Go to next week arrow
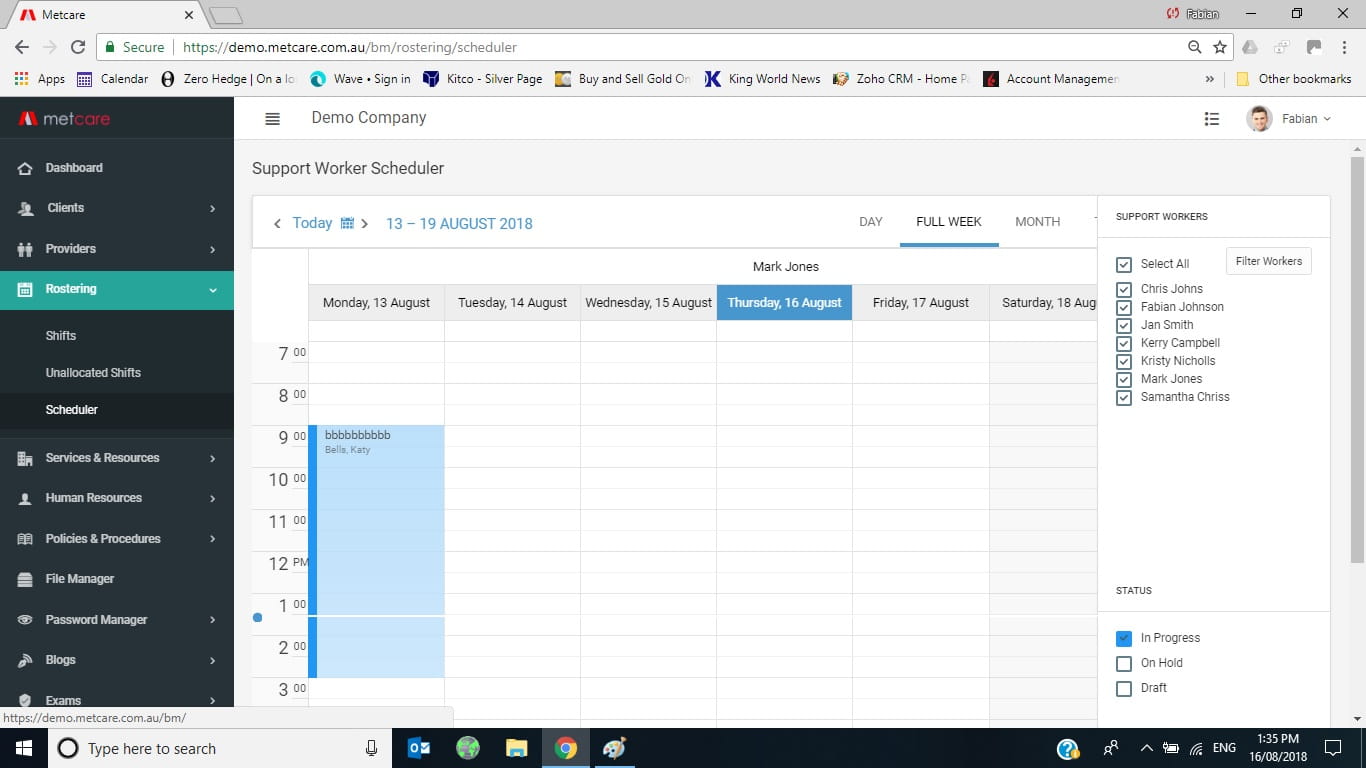 [365, 224]
